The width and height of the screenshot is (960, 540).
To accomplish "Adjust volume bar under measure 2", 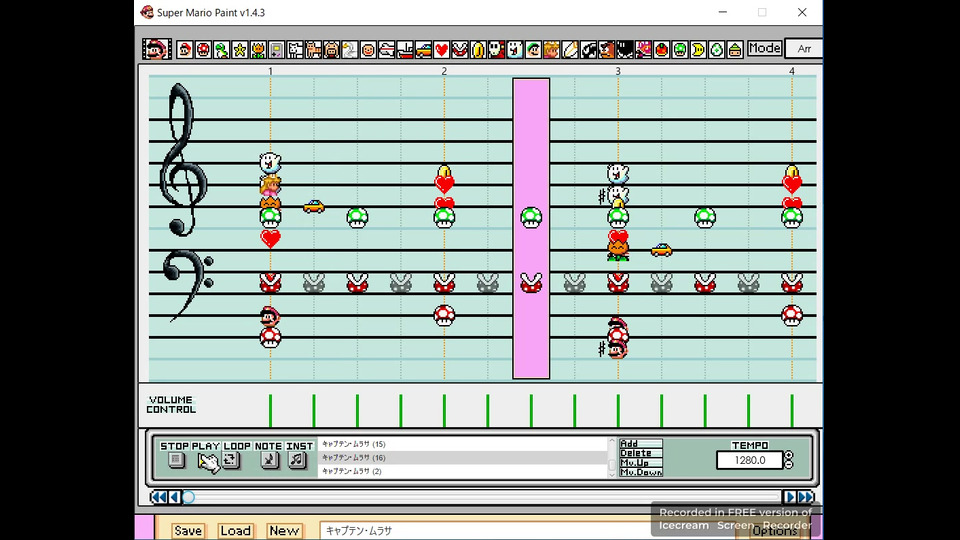I will coord(444,410).
